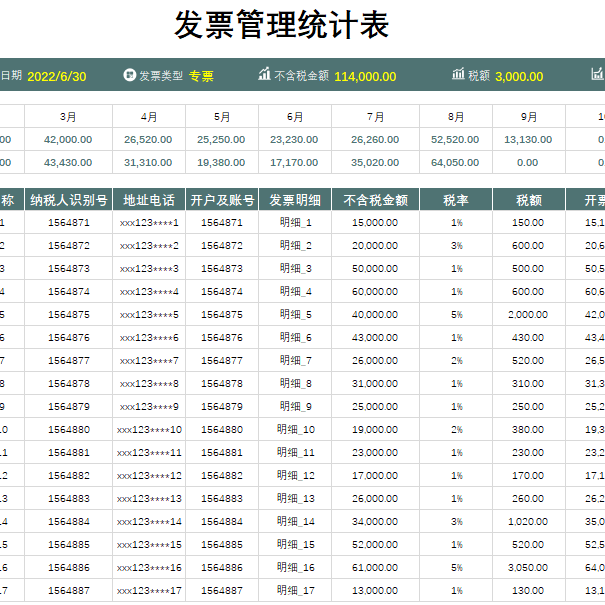Select the title 发票管理统计表
This screenshot has width=605, height=605.
coord(282,25)
